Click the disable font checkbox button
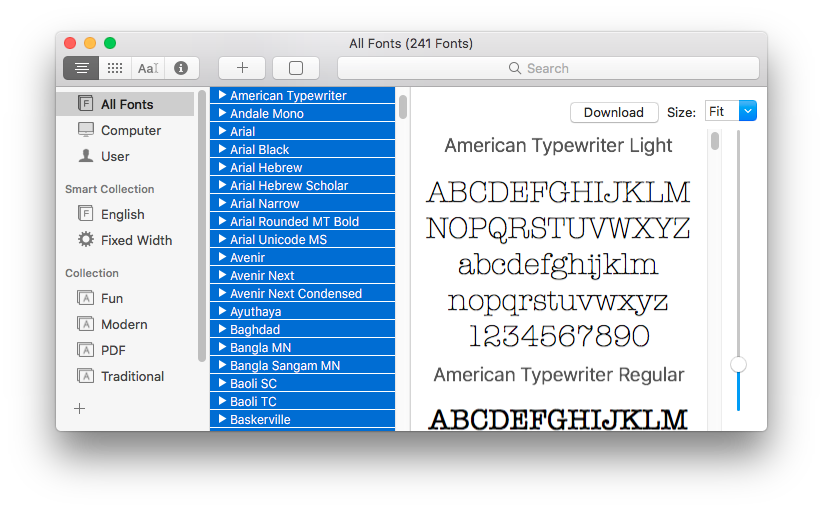Viewport: 823px width, 511px height. (x=296, y=68)
